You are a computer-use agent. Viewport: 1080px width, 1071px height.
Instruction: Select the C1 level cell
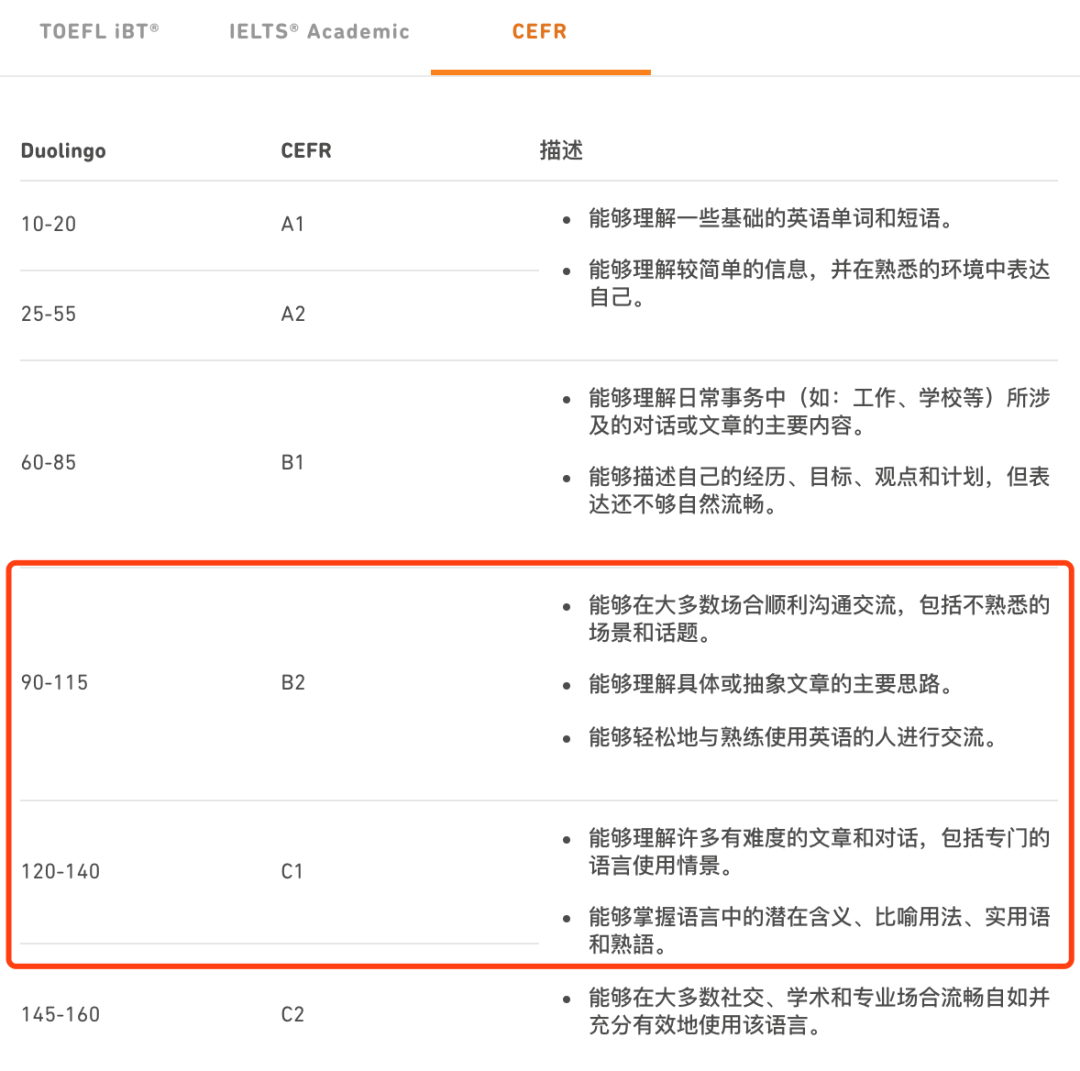point(292,871)
